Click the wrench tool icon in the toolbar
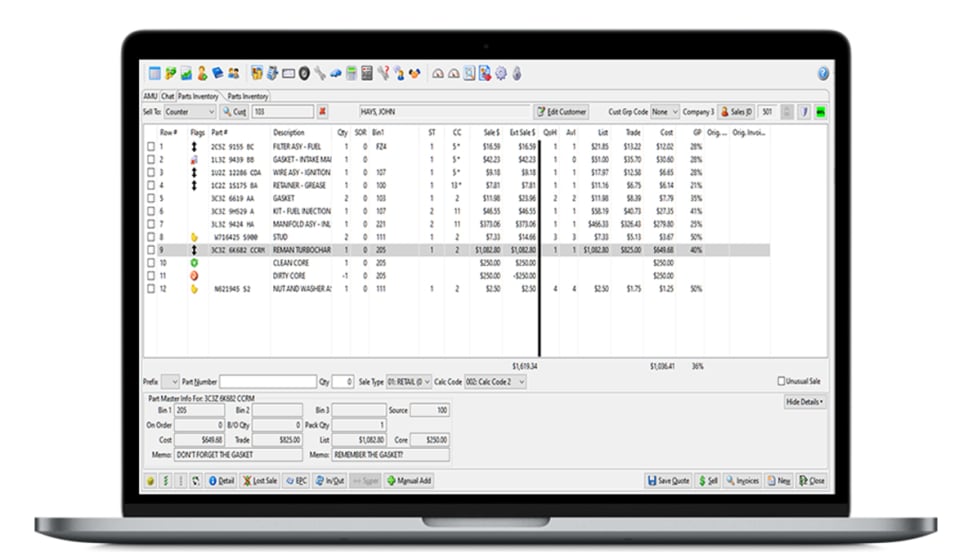 coord(319,73)
